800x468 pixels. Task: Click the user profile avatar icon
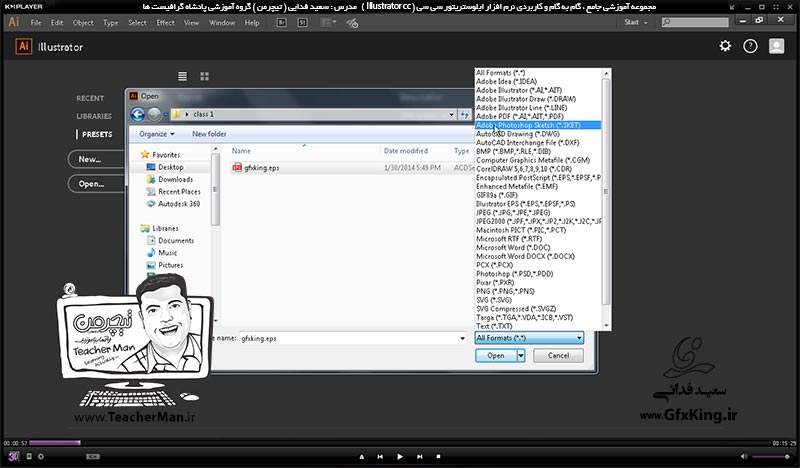point(777,46)
